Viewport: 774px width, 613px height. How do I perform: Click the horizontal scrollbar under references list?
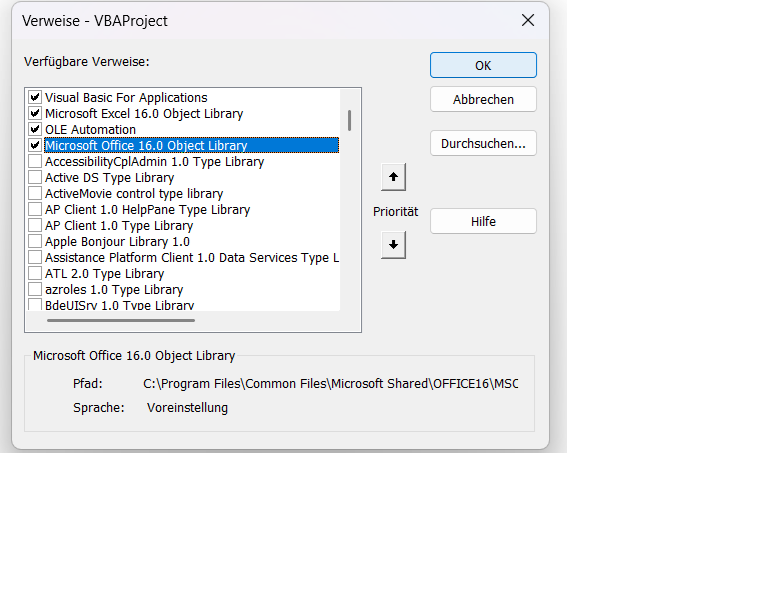click(x=121, y=320)
